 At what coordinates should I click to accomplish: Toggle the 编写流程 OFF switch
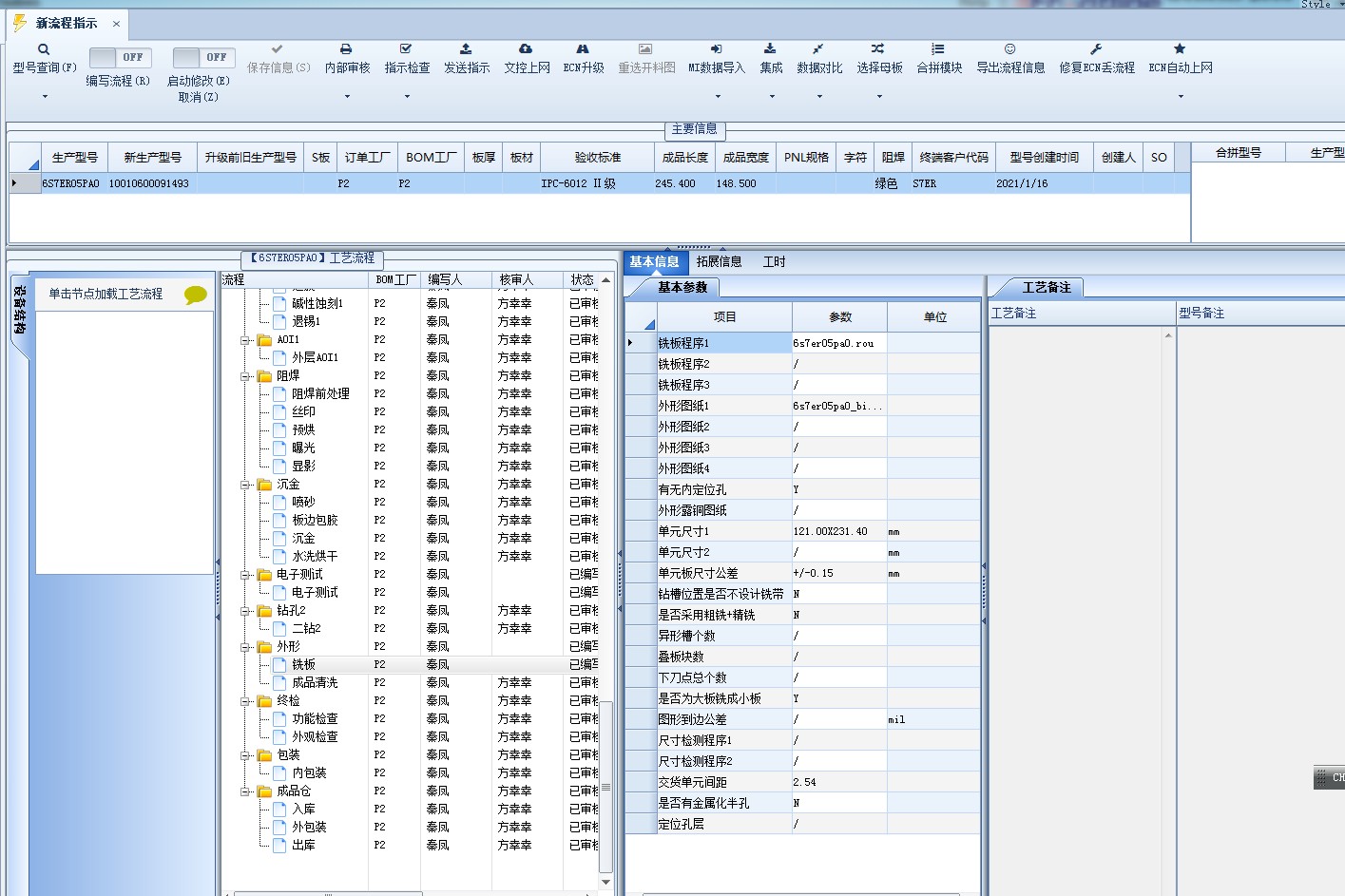120,57
